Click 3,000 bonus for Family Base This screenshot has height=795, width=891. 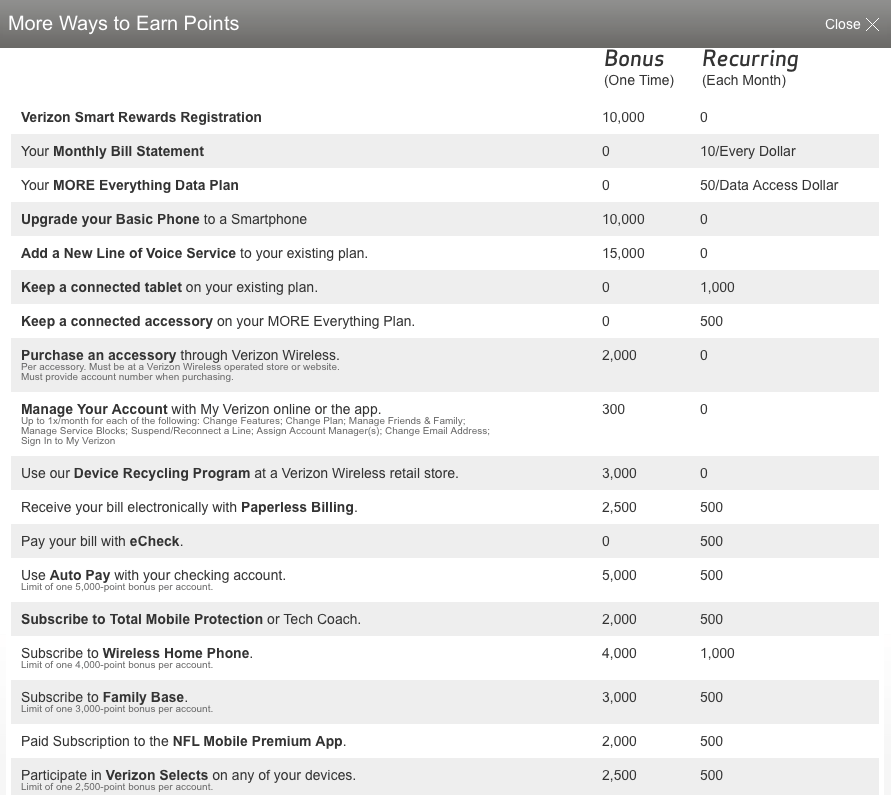click(x=619, y=697)
